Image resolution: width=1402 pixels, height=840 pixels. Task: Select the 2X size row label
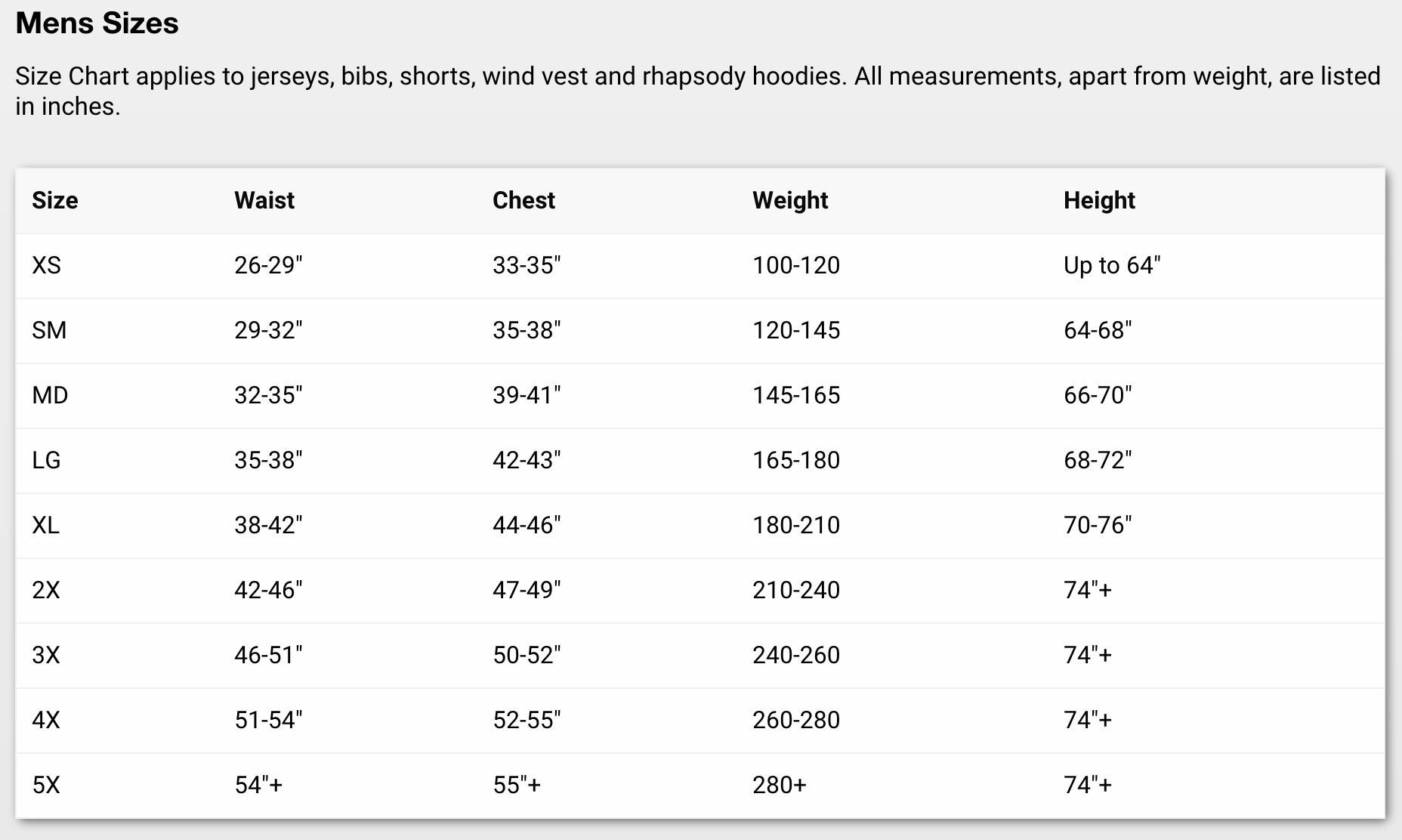(45, 590)
